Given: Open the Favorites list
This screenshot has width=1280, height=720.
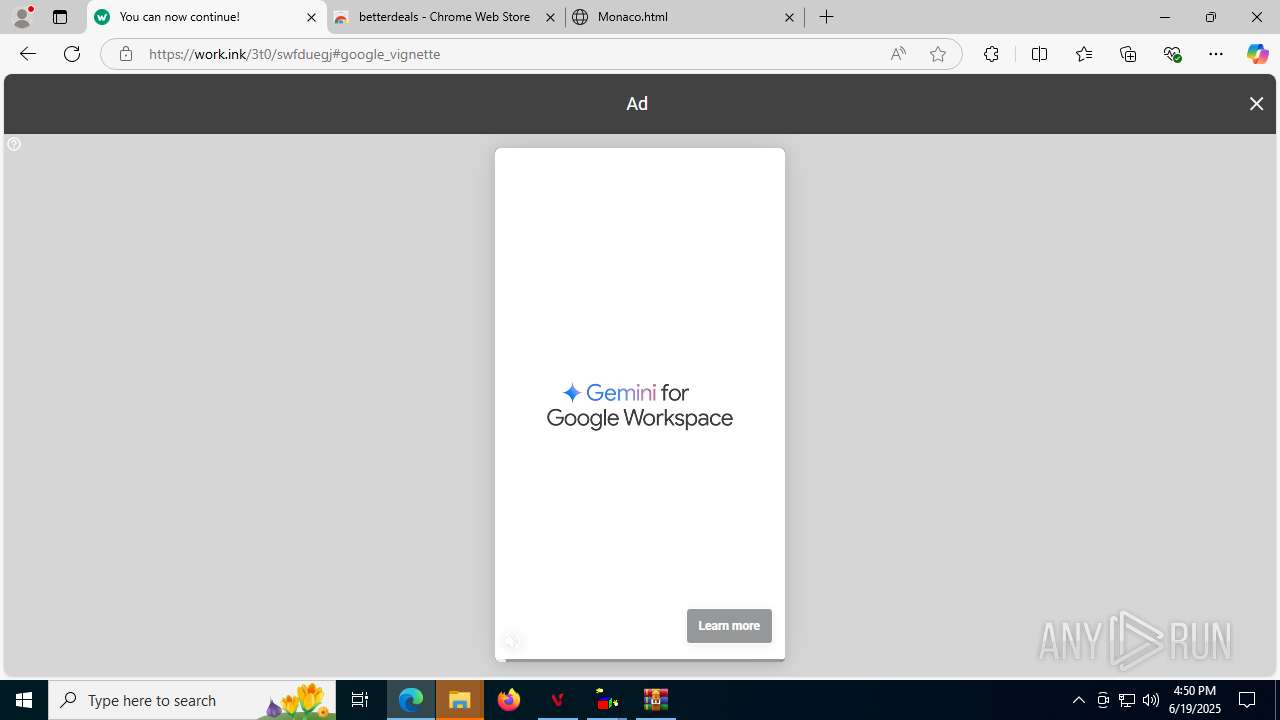Looking at the screenshot, I should point(1084,54).
